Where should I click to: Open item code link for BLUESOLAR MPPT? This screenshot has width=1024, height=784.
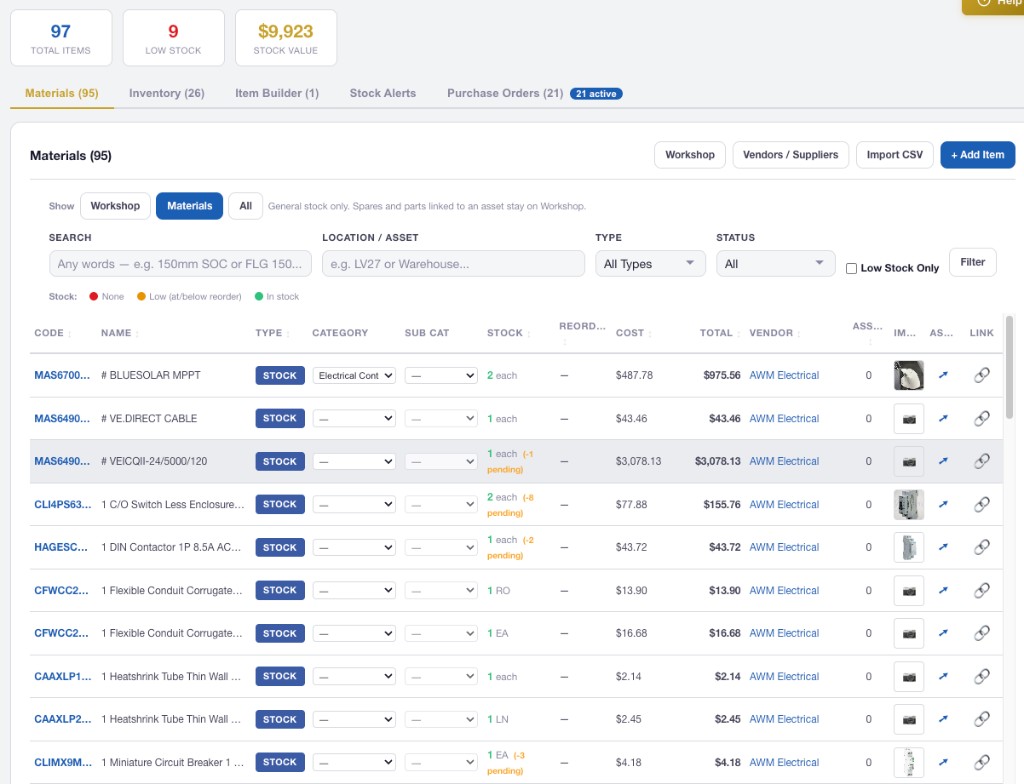(x=62, y=376)
